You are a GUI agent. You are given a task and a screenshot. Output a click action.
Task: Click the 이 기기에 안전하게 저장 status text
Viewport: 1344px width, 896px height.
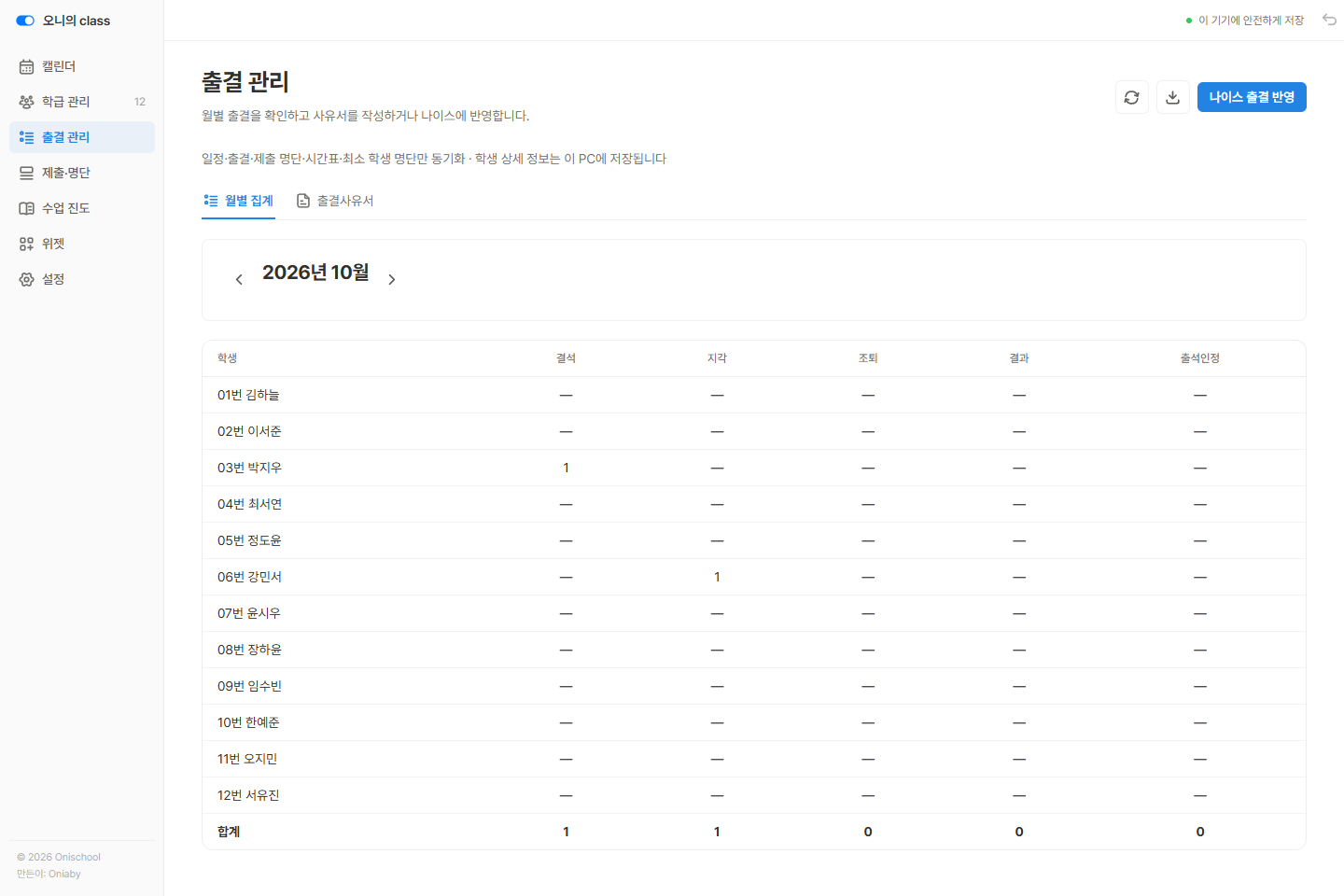click(x=1251, y=21)
